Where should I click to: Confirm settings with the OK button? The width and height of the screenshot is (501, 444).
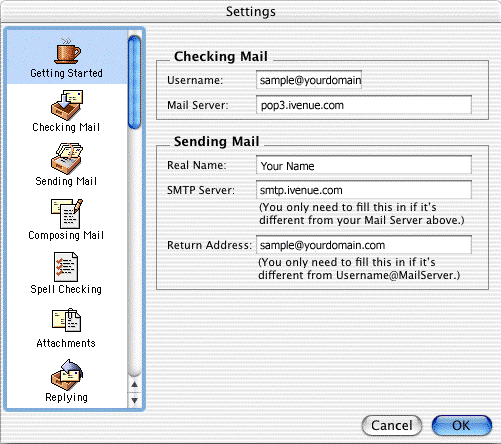462,425
